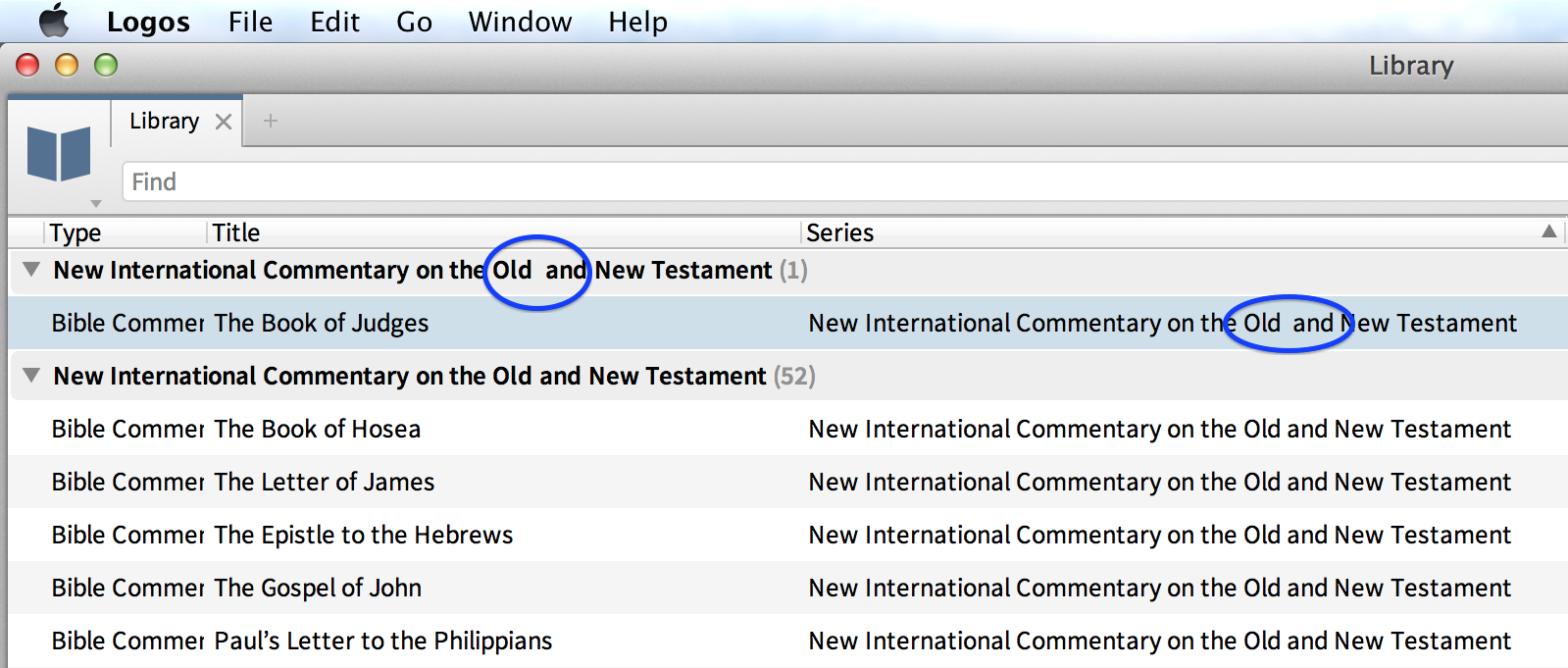Collapse the group with 52 resources

click(x=31, y=375)
